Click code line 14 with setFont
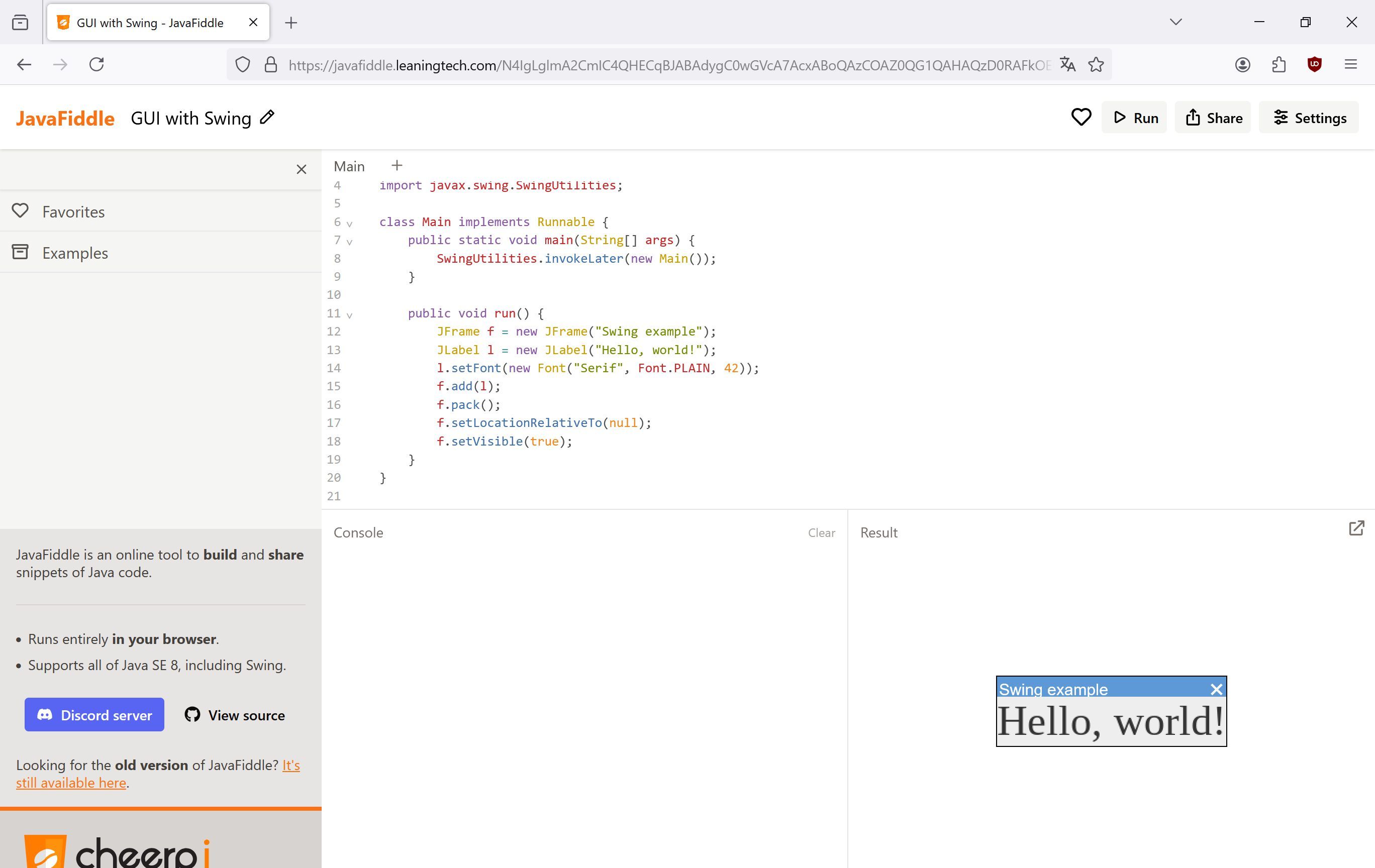Image resolution: width=1375 pixels, height=868 pixels. point(597,368)
